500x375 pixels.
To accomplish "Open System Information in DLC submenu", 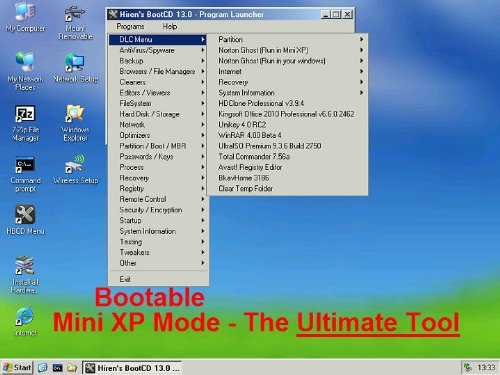I will coord(287,93).
